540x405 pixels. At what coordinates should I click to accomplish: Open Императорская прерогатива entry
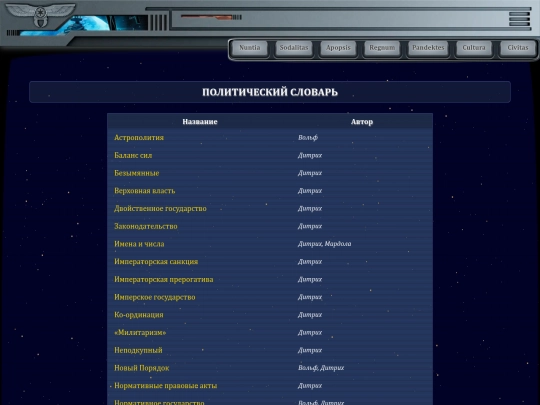(x=164, y=279)
